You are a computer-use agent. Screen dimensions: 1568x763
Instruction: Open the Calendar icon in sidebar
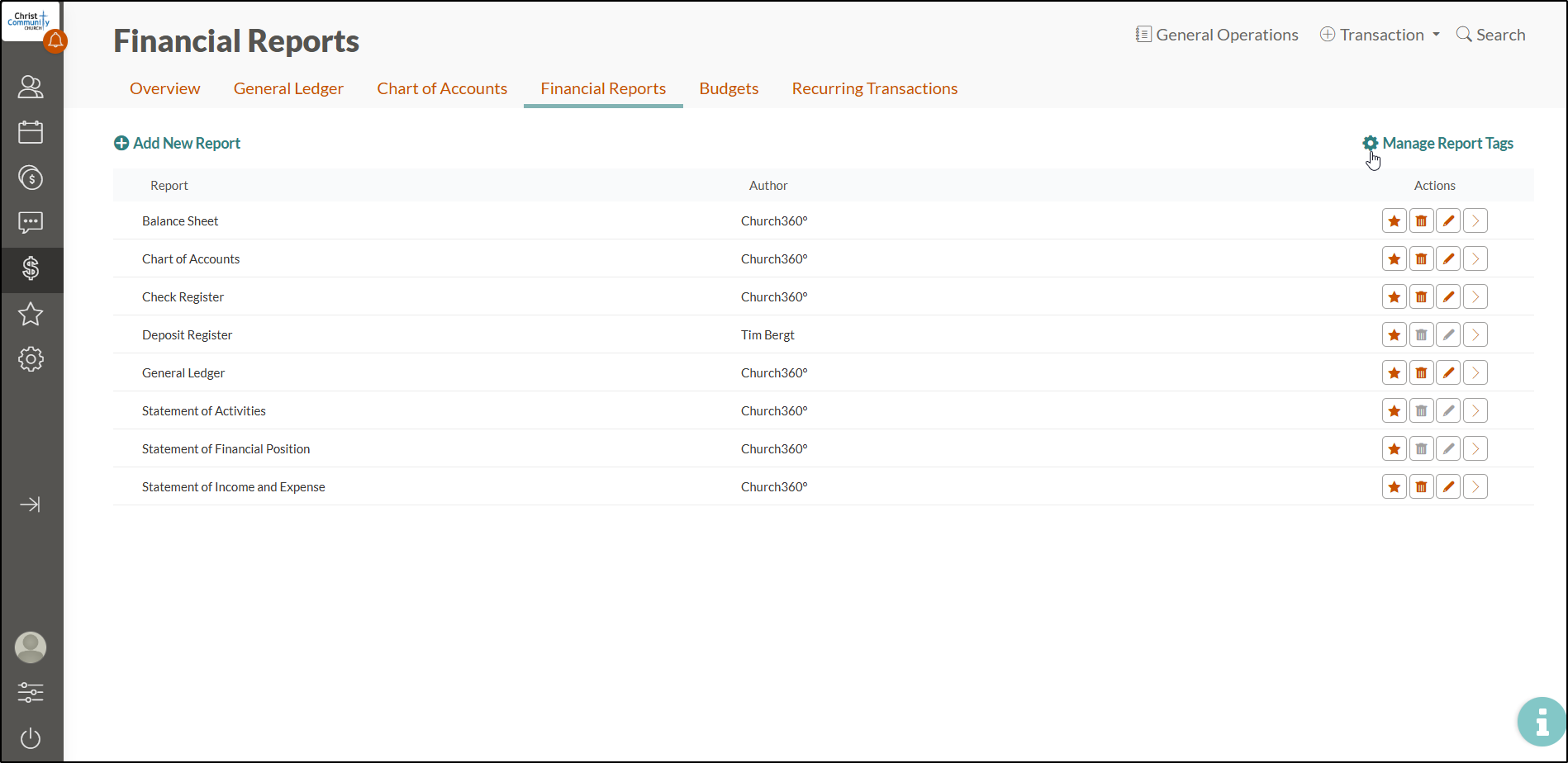point(31,132)
